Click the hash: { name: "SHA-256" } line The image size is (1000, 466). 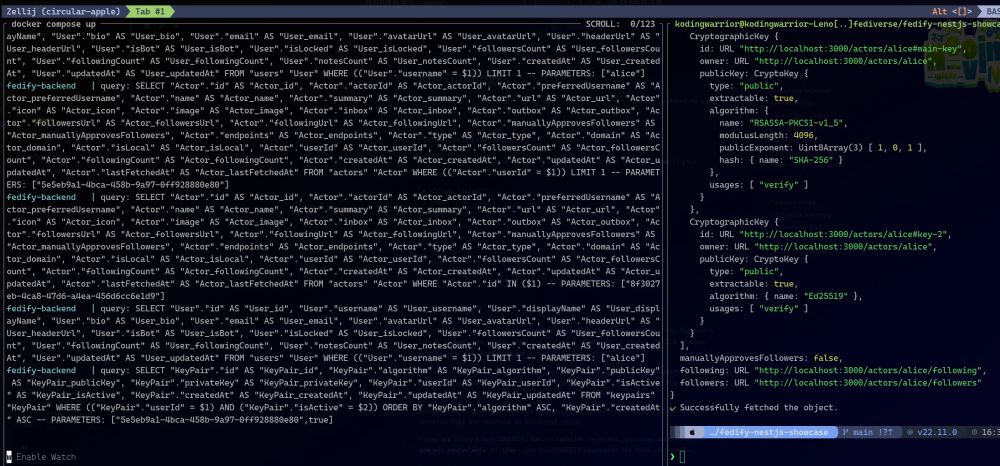(781, 160)
